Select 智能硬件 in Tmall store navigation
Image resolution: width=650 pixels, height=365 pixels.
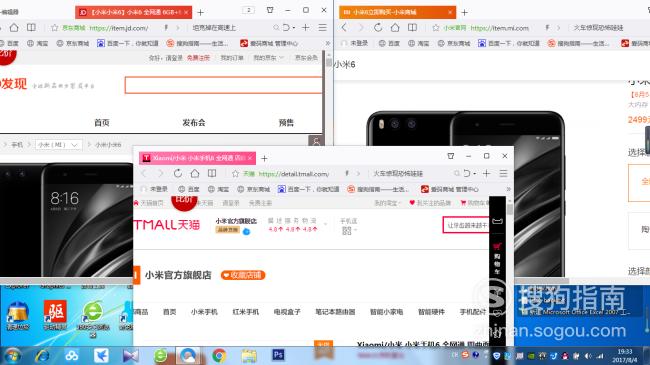431,312
